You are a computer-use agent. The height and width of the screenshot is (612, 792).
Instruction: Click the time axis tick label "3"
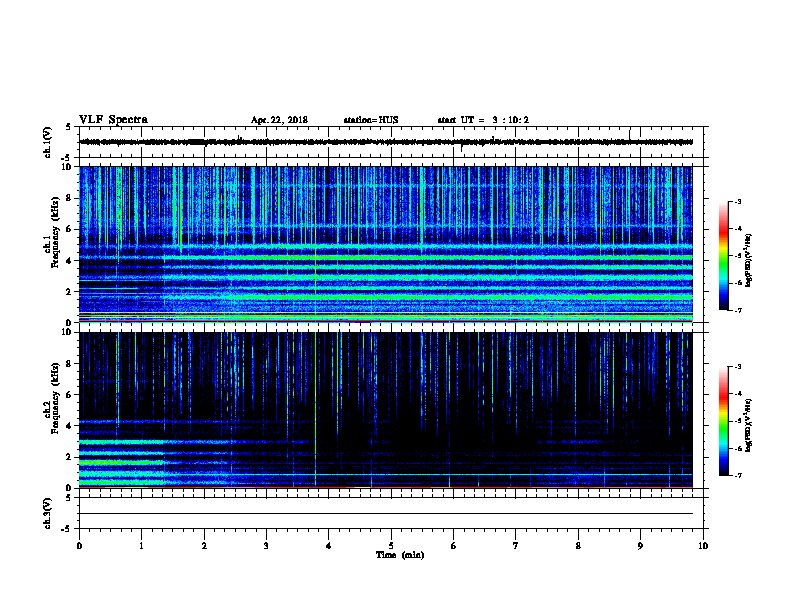[266, 546]
